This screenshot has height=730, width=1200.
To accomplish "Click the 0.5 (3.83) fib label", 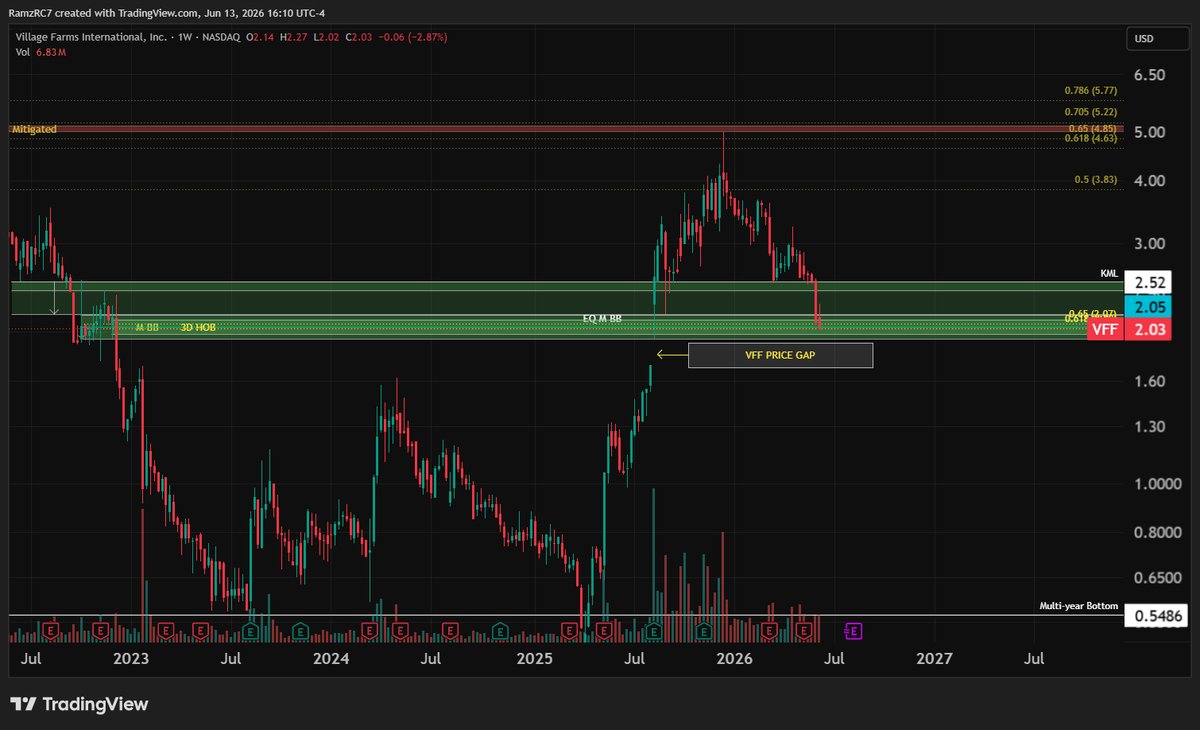I will coord(1096,179).
